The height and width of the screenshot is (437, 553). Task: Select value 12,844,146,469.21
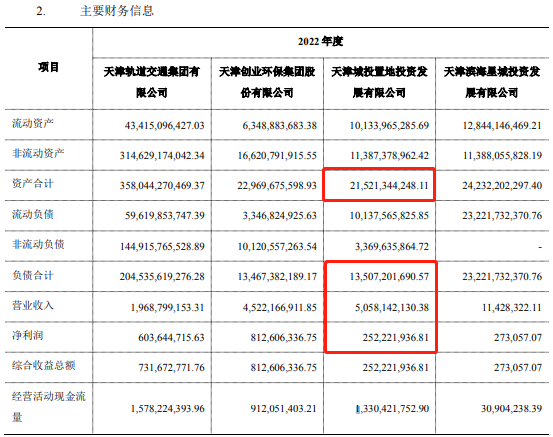click(502, 126)
